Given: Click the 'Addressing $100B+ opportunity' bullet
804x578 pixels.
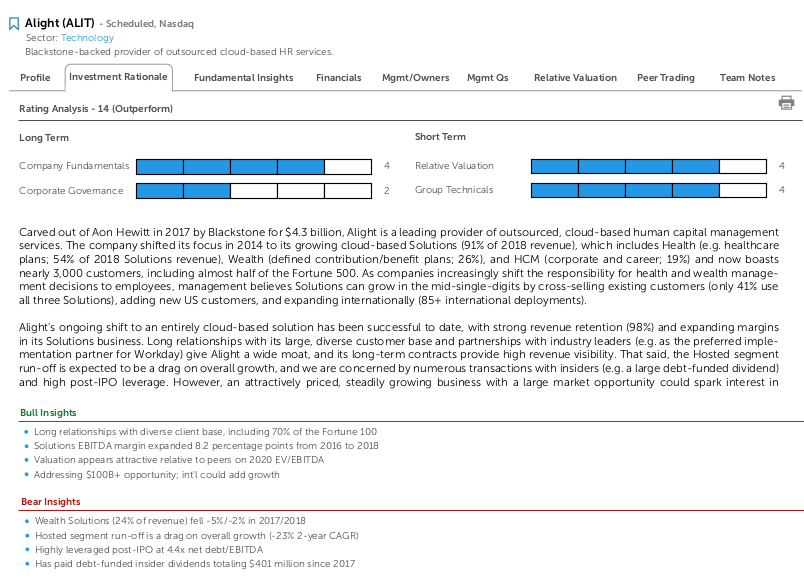Looking at the screenshot, I should [x=156, y=475].
